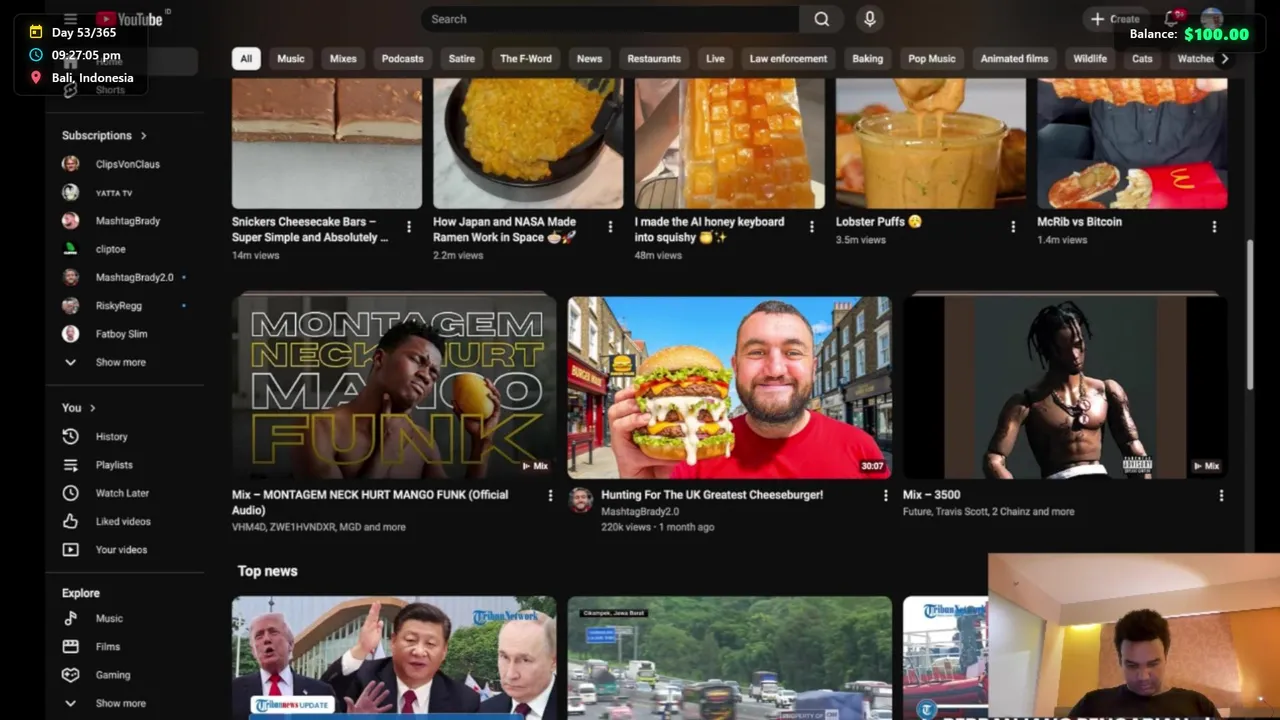This screenshot has width=1280, height=720.
Task: Open 'Hunting For The UK Greatest Cheeseburger!' title
Action: click(x=712, y=495)
